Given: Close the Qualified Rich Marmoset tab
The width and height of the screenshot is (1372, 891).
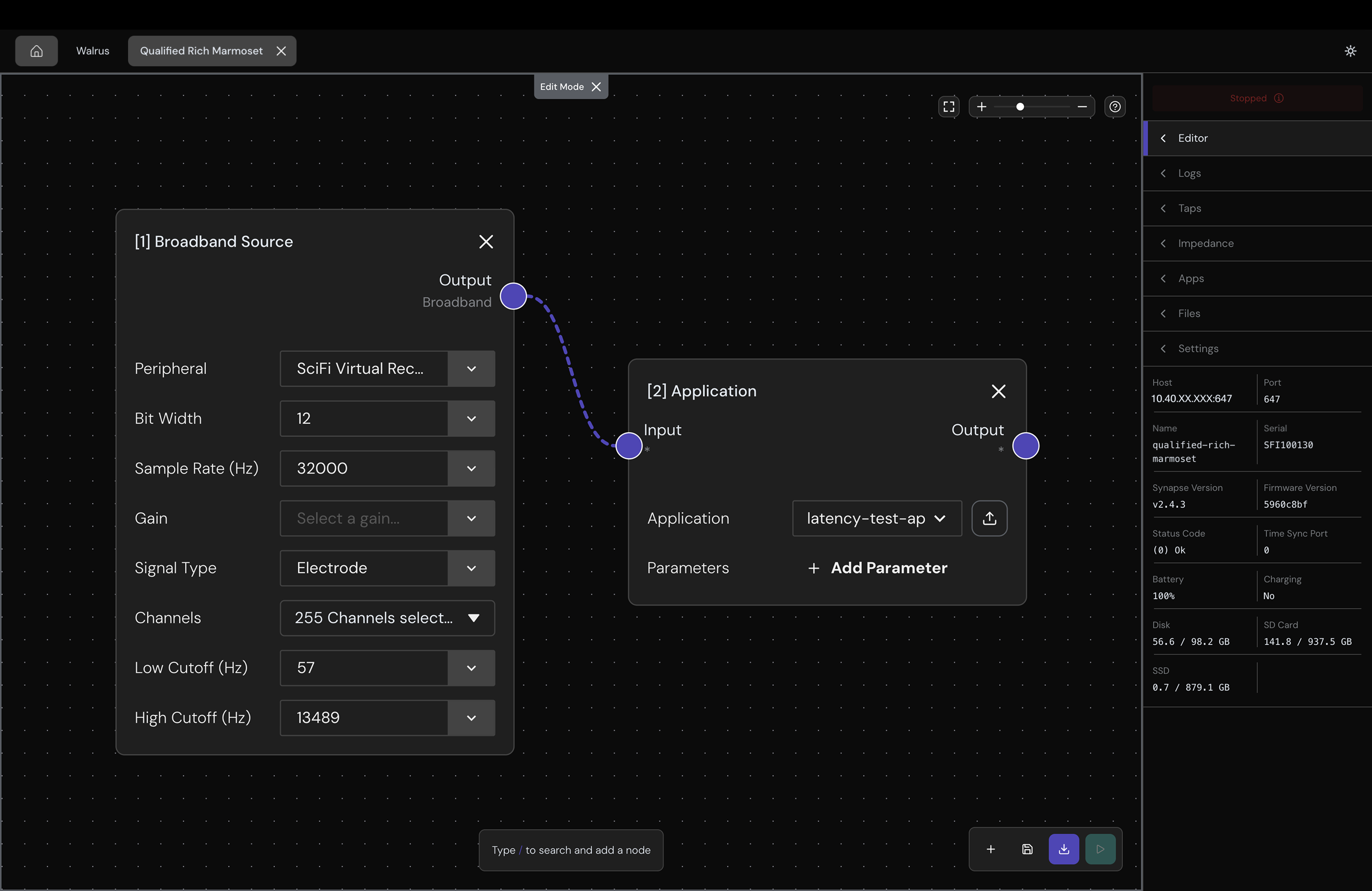Looking at the screenshot, I should coord(281,51).
